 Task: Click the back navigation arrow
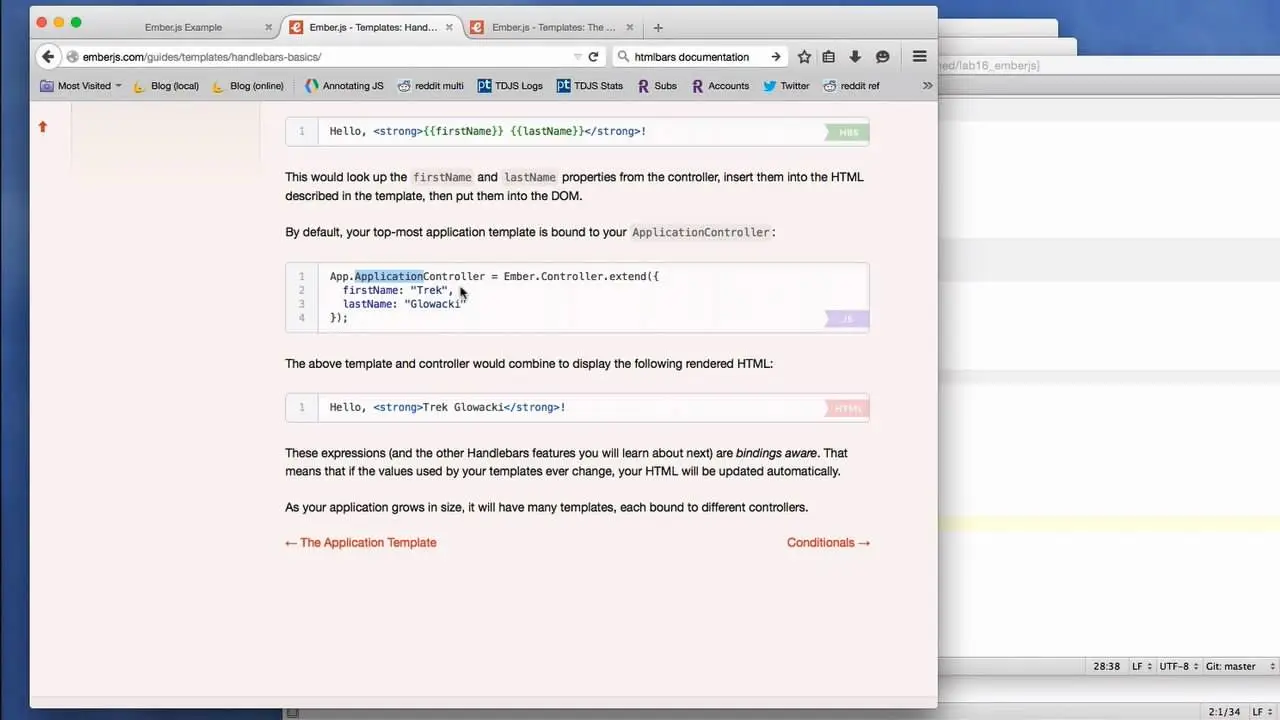click(x=48, y=57)
